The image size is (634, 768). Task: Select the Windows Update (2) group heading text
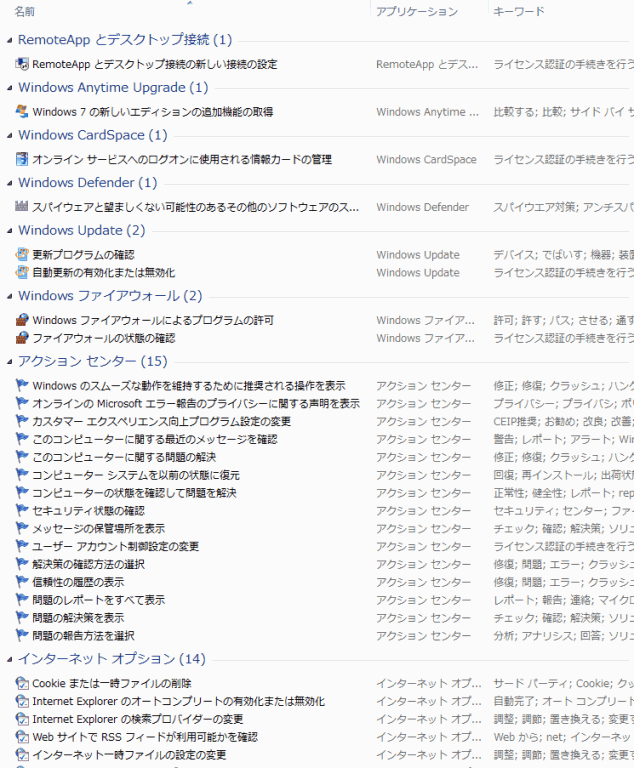pos(82,230)
